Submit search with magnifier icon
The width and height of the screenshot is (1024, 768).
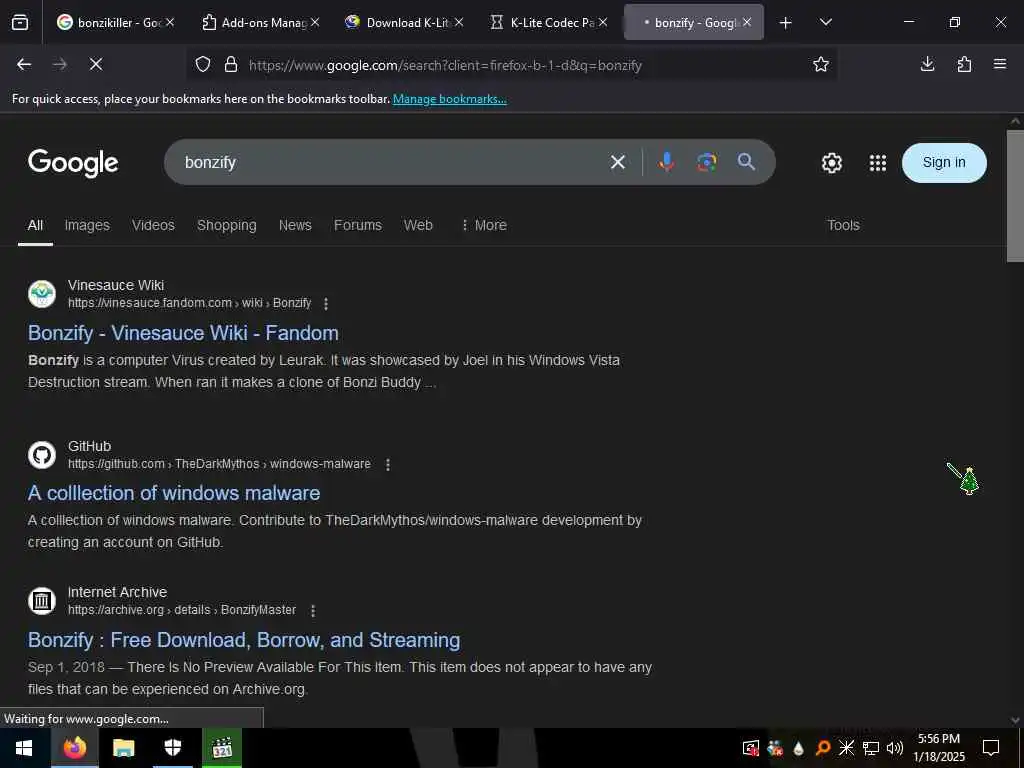(746, 162)
